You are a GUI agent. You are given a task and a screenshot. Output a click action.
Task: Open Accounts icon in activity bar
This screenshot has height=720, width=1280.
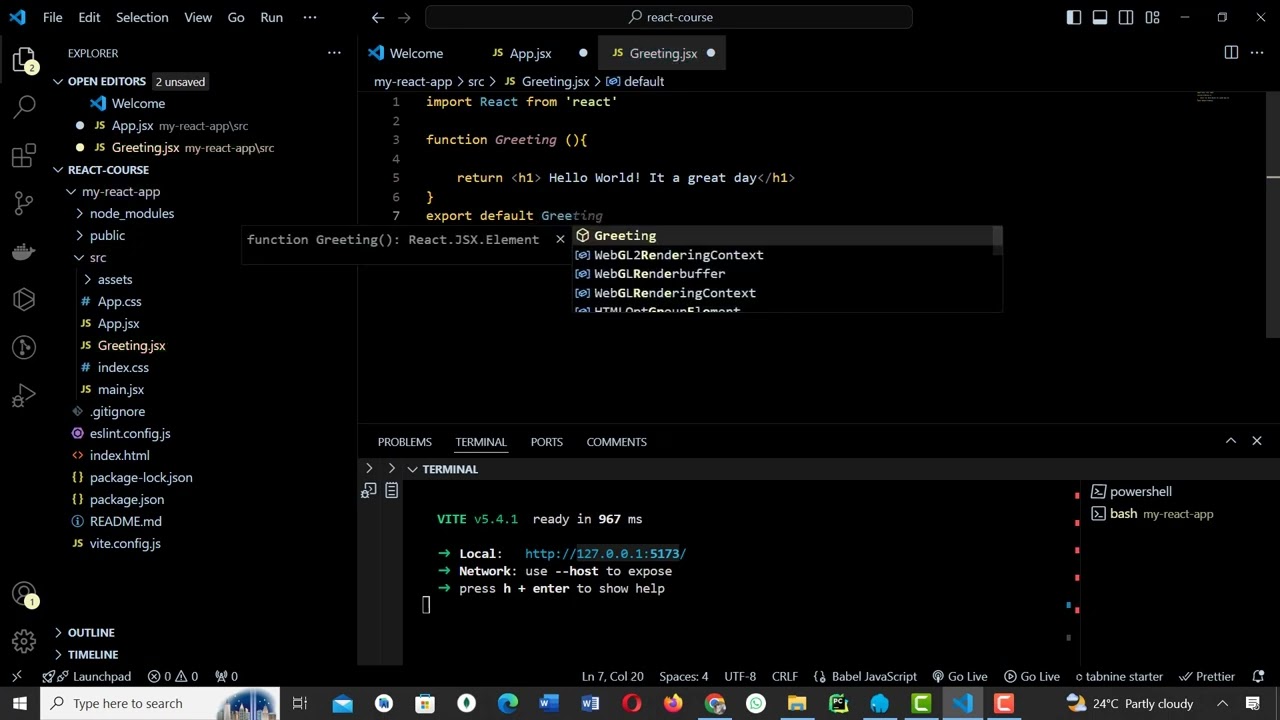tap(24, 593)
